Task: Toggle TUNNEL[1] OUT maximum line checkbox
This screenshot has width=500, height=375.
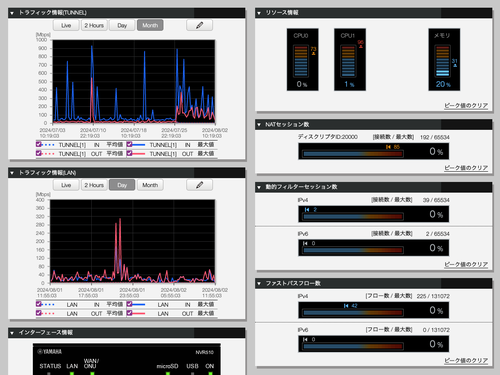Action: click(129, 153)
